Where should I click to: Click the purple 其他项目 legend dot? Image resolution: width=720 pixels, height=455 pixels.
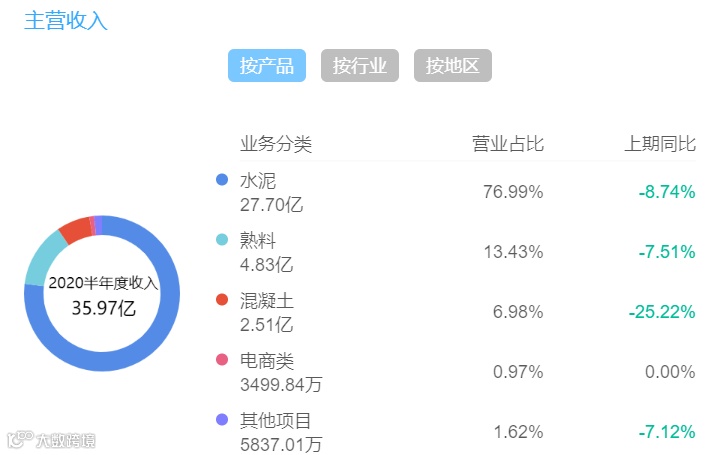coord(222,419)
